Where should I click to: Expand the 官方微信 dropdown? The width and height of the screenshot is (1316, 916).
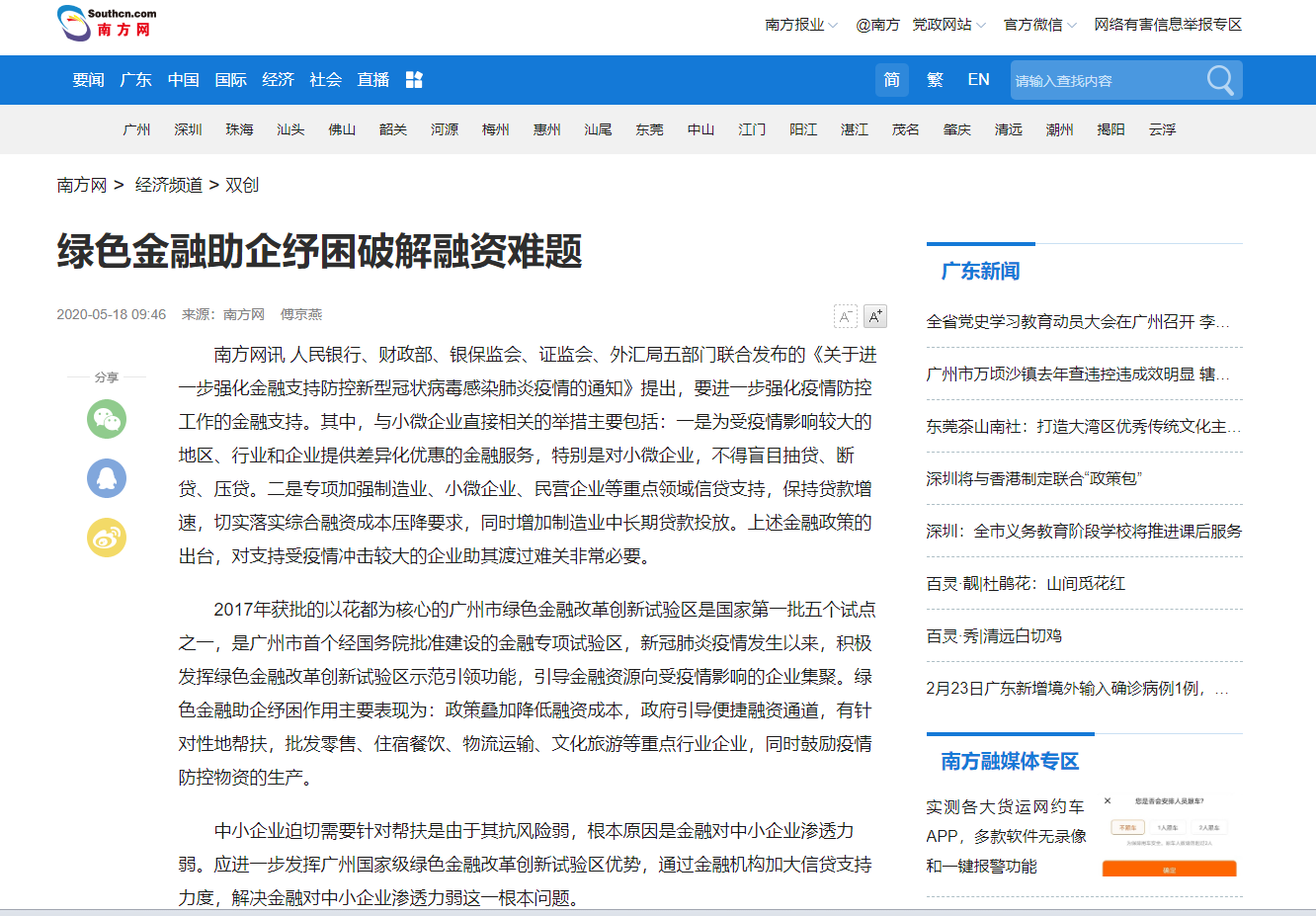[x=1039, y=25]
